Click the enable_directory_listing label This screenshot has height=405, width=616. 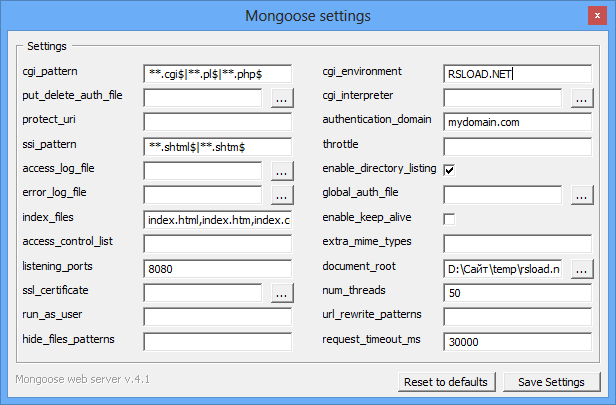click(x=379, y=169)
